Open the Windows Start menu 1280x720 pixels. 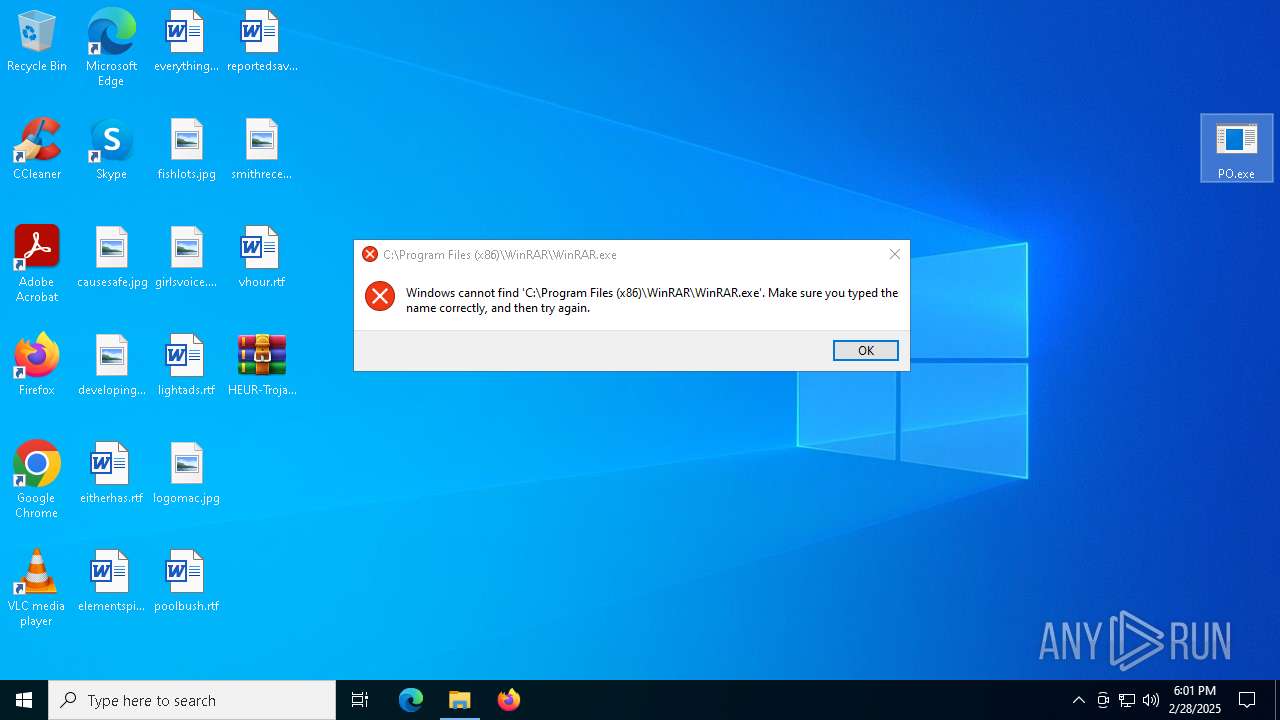coord(24,700)
